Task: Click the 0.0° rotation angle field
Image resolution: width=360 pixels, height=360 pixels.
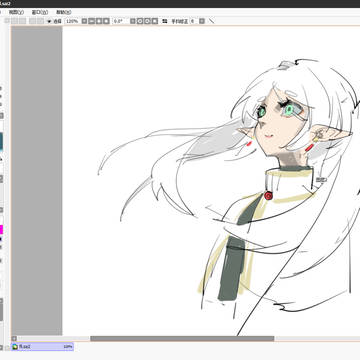Action: [119, 21]
